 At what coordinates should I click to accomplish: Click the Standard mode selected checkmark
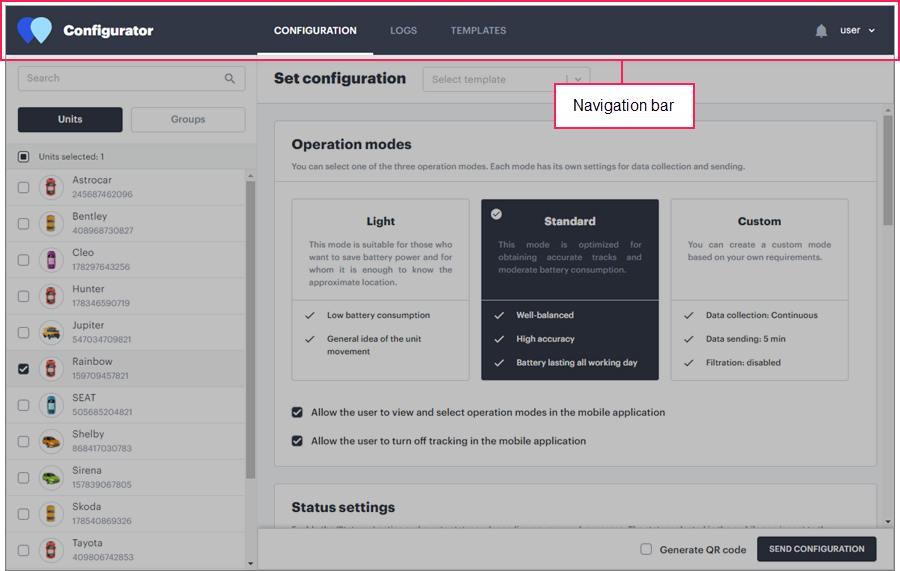[x=496, y=214]
